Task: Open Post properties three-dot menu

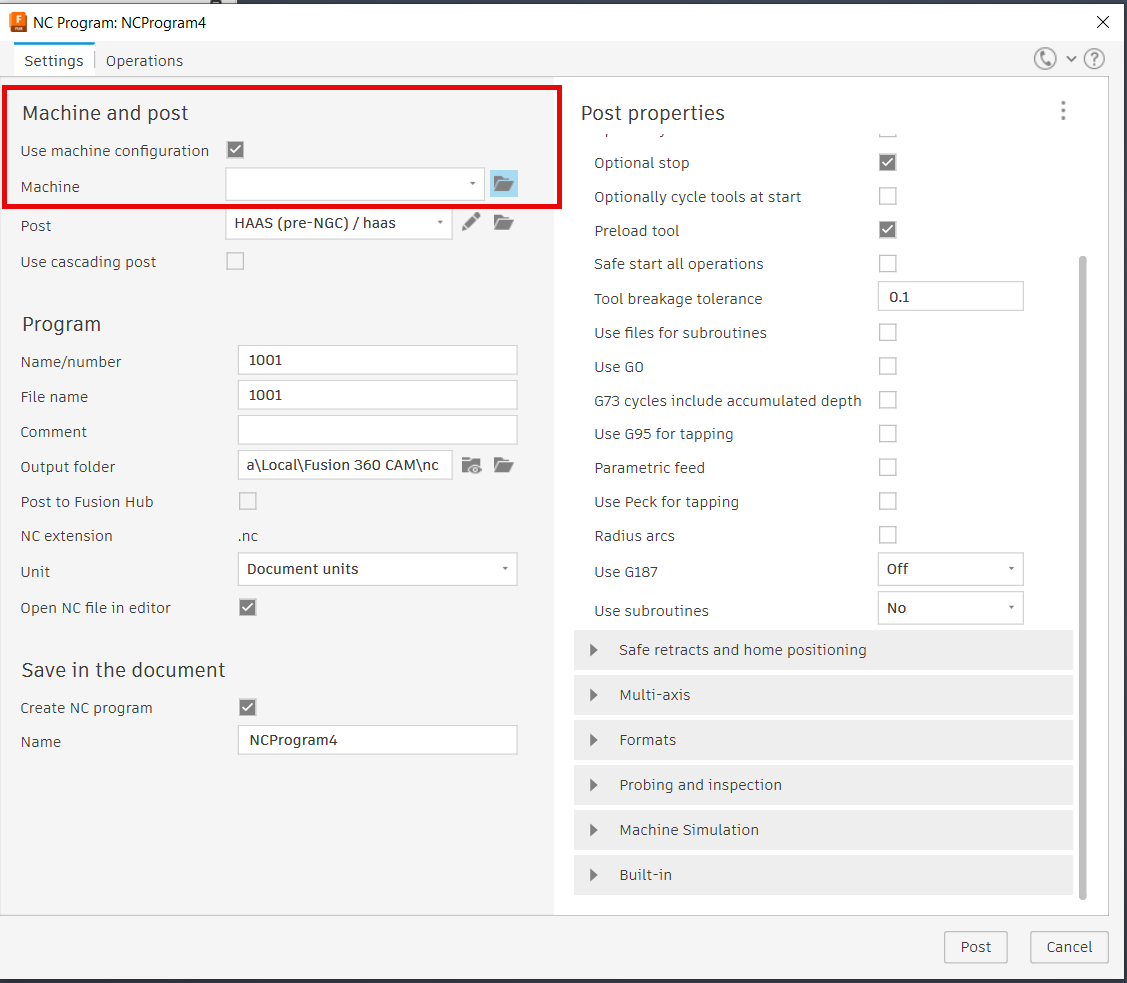Action: point(1063,111)
